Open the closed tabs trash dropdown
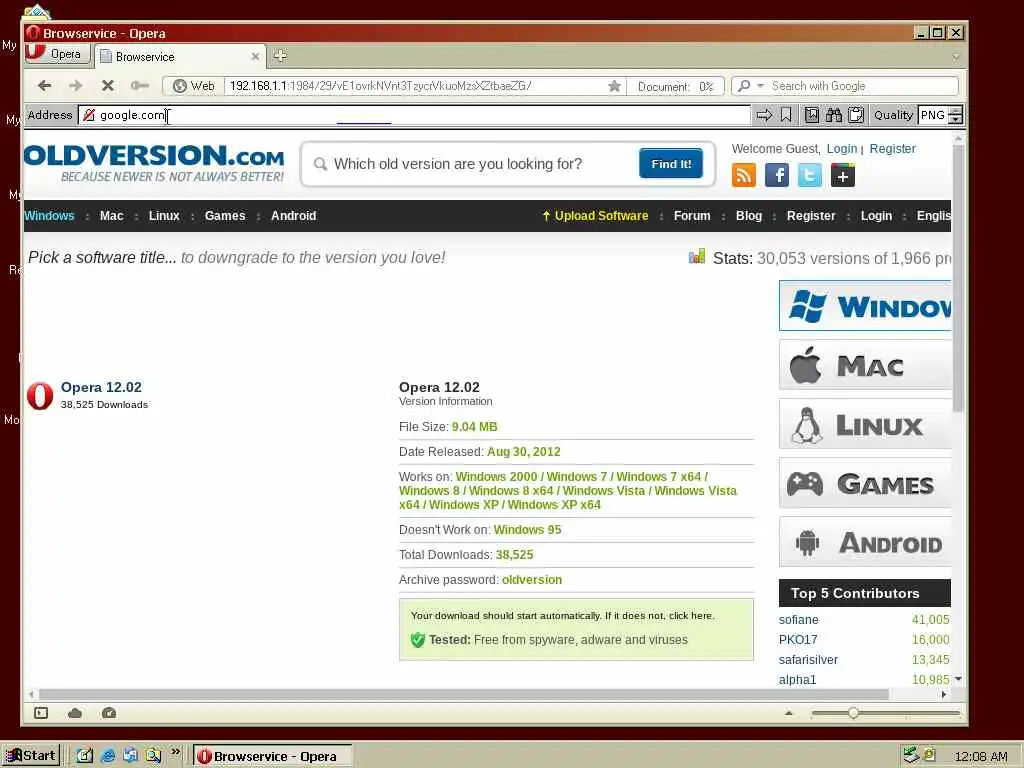This screenshot has width=1024, height=768. click(x=955, y=57)
